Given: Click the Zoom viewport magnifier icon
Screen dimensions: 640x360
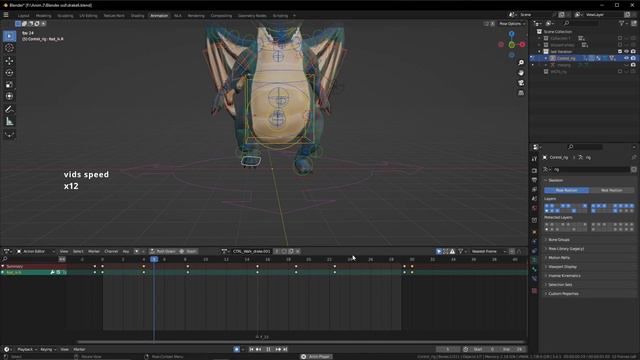Looking at the screenshot, I should click(521, 62).
